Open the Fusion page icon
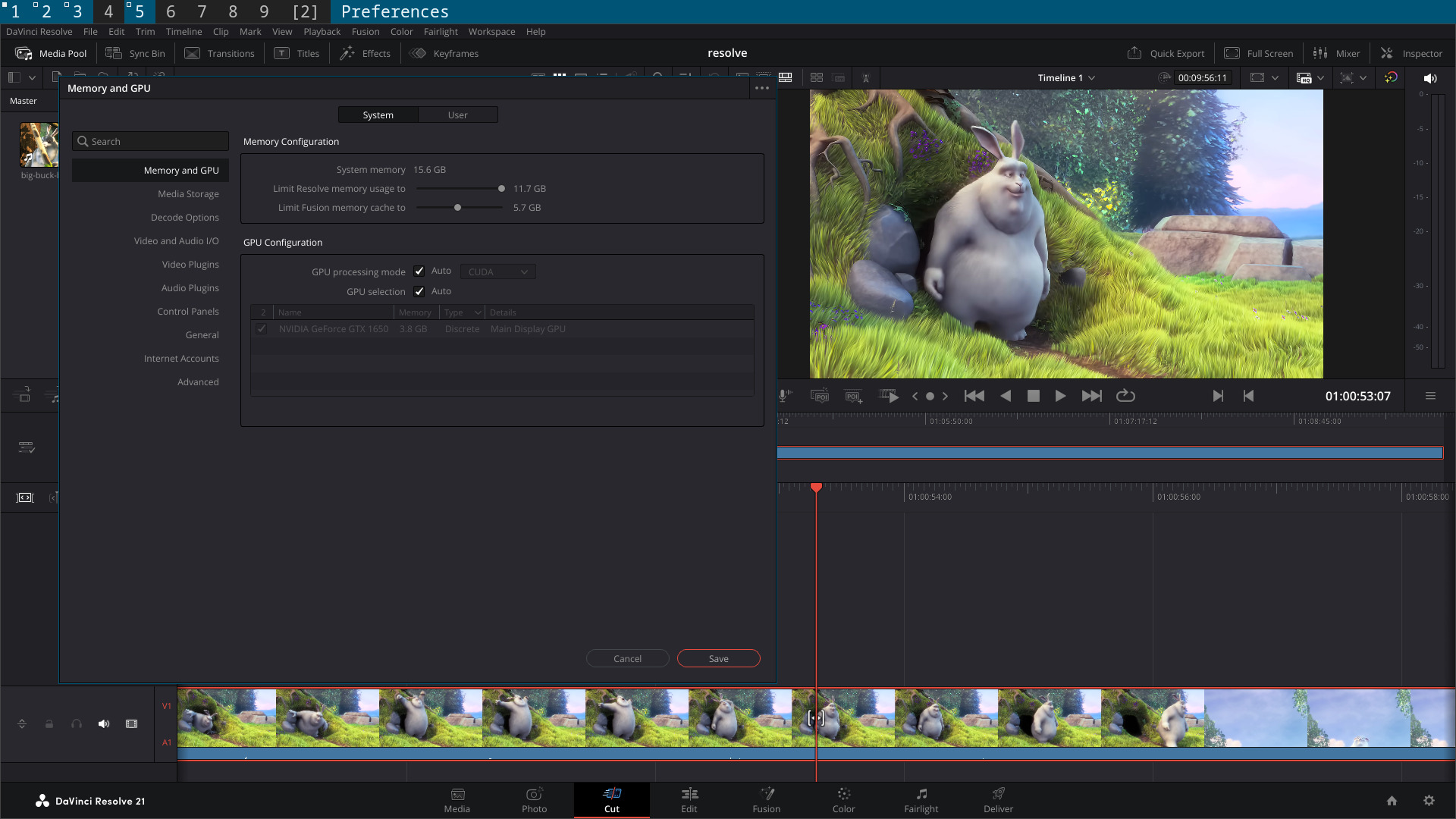The width and height of the screenshot is (1456, 819). (767, 800)
